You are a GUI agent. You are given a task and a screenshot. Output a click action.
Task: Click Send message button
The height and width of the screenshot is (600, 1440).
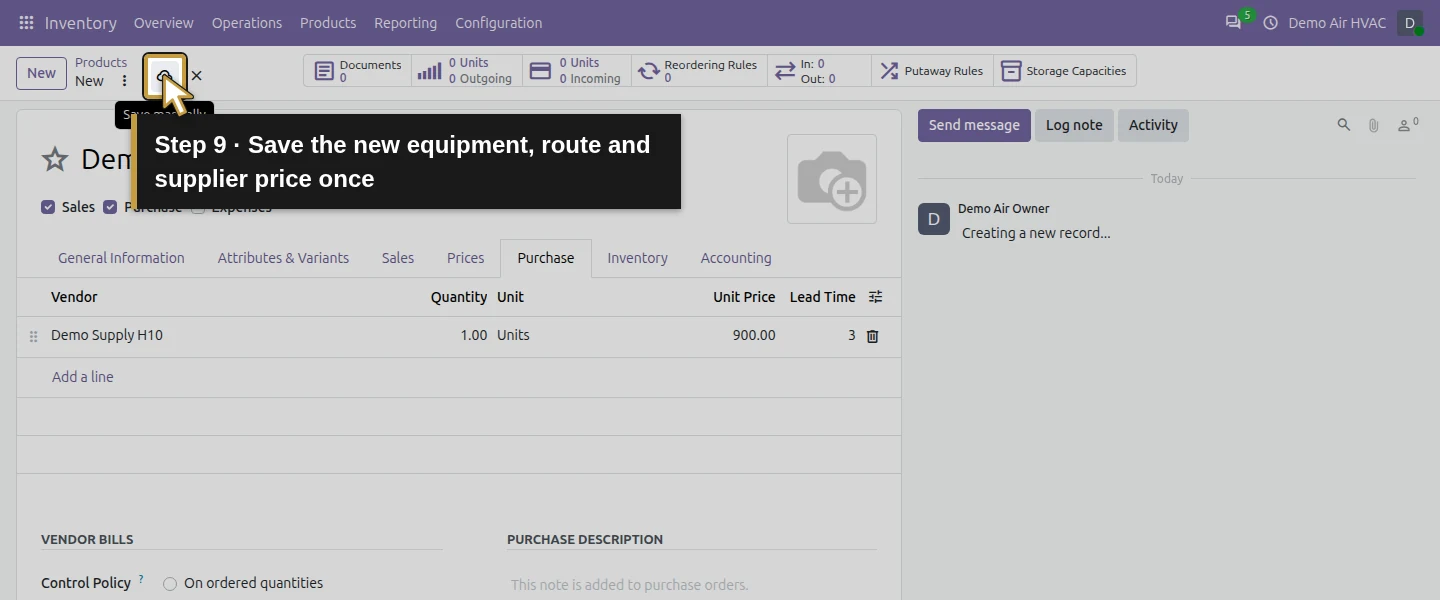(974, 125)
